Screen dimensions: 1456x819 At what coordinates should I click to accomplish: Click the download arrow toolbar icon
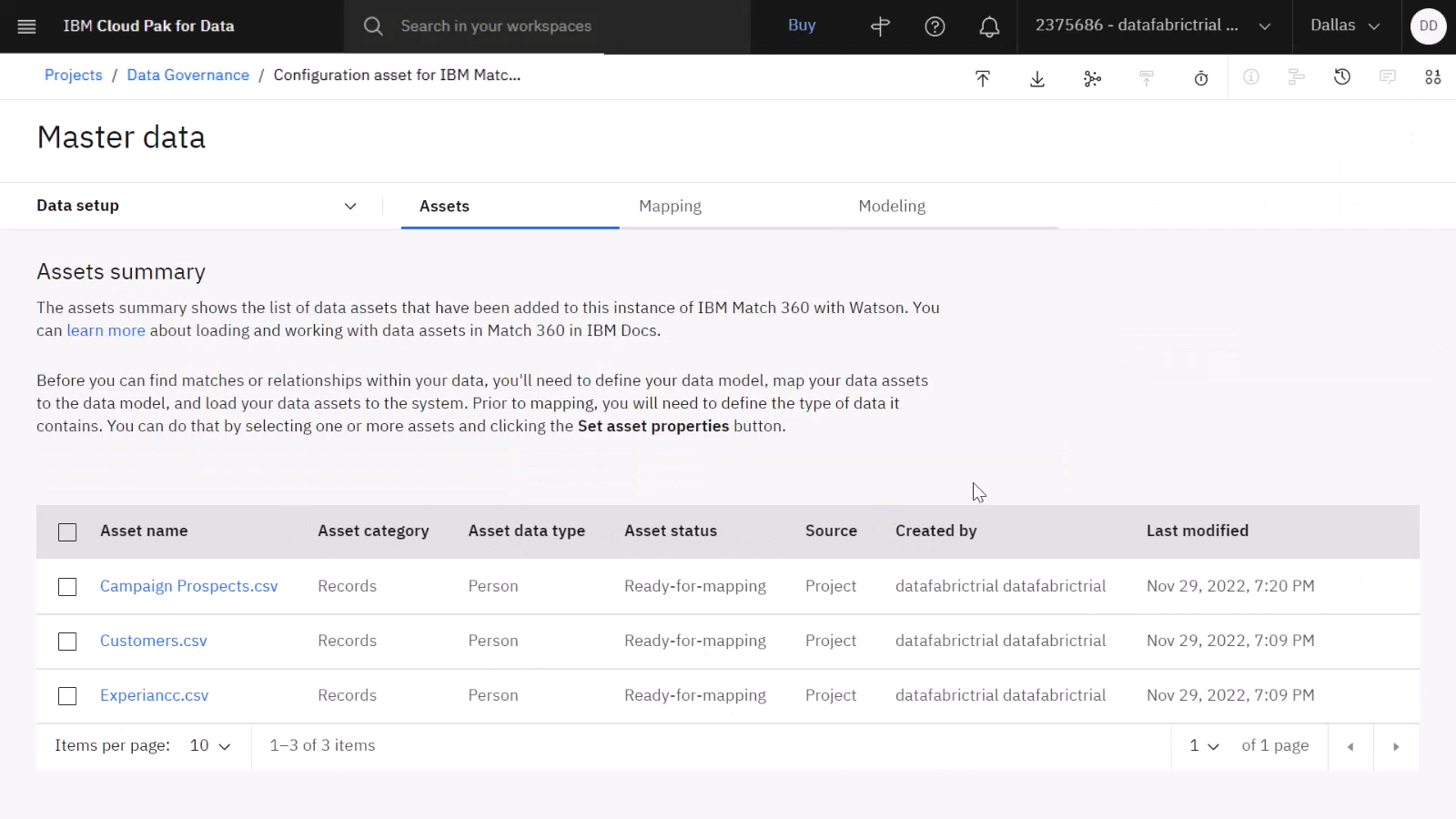coord(1037,78)
